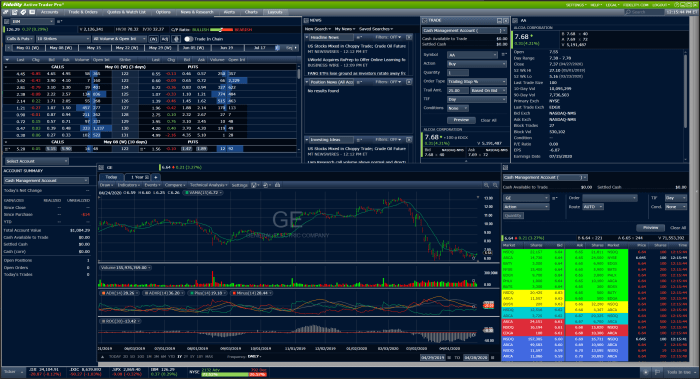The width and height of the screenshot is (700, 379).
Task: Open the Conditions None dropdown
Action: (x=458, y=108)
